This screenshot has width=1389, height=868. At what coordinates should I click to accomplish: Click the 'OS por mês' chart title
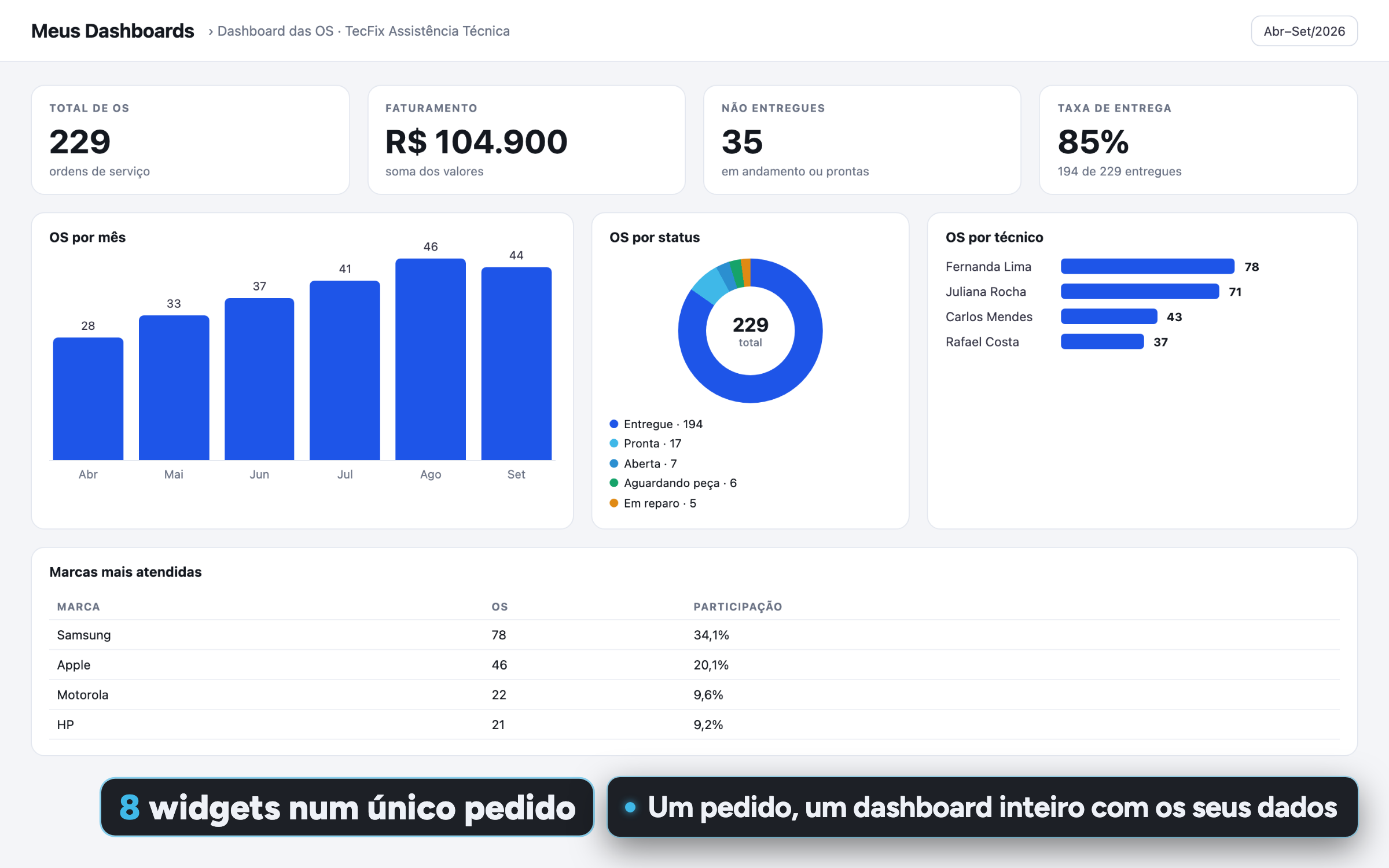(x=87, y=237)
